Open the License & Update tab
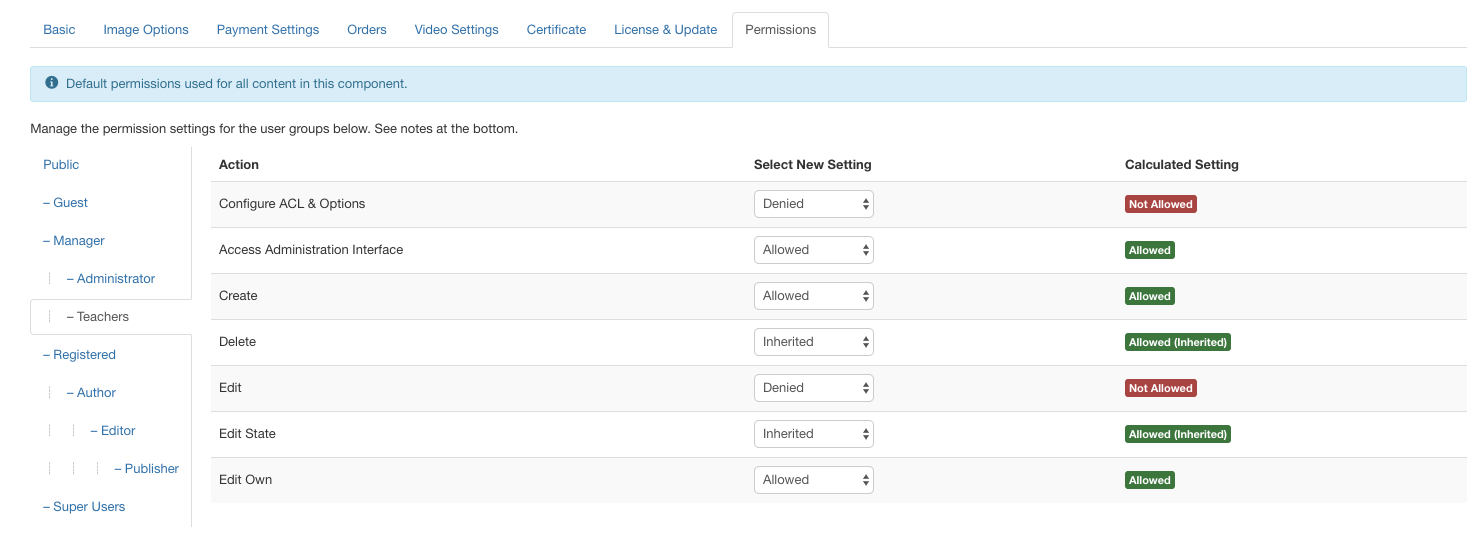The height and width of the screenshot is (536, 1481). [x=665, y=30]
